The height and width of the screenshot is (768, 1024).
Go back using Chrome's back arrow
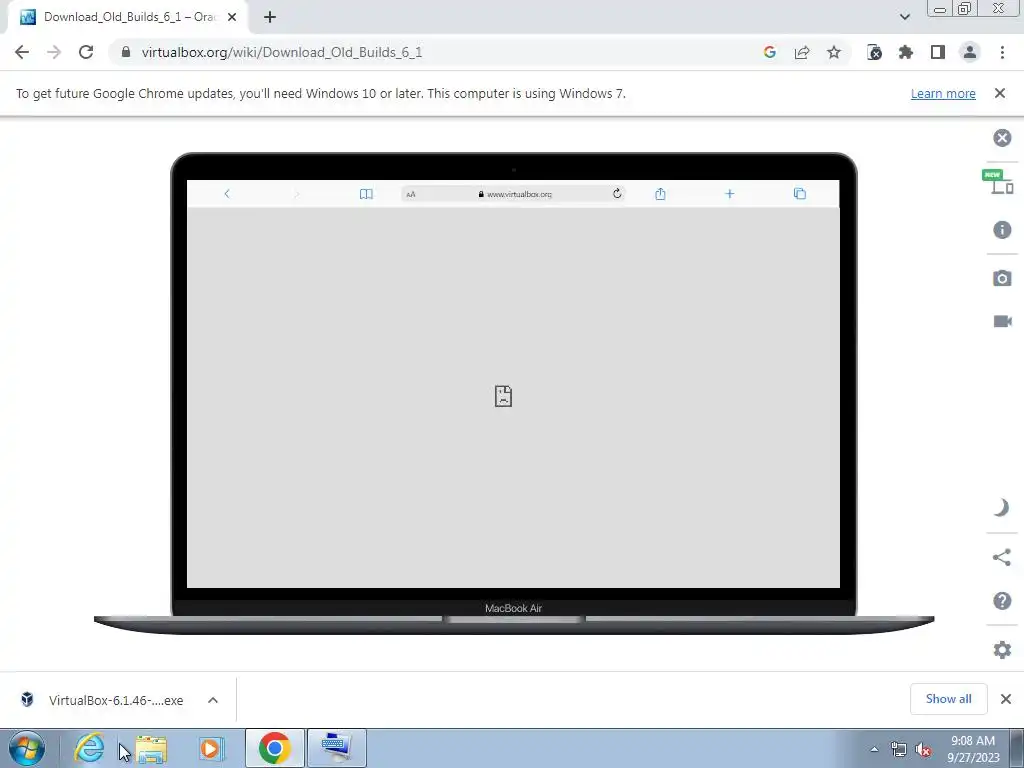22,52
